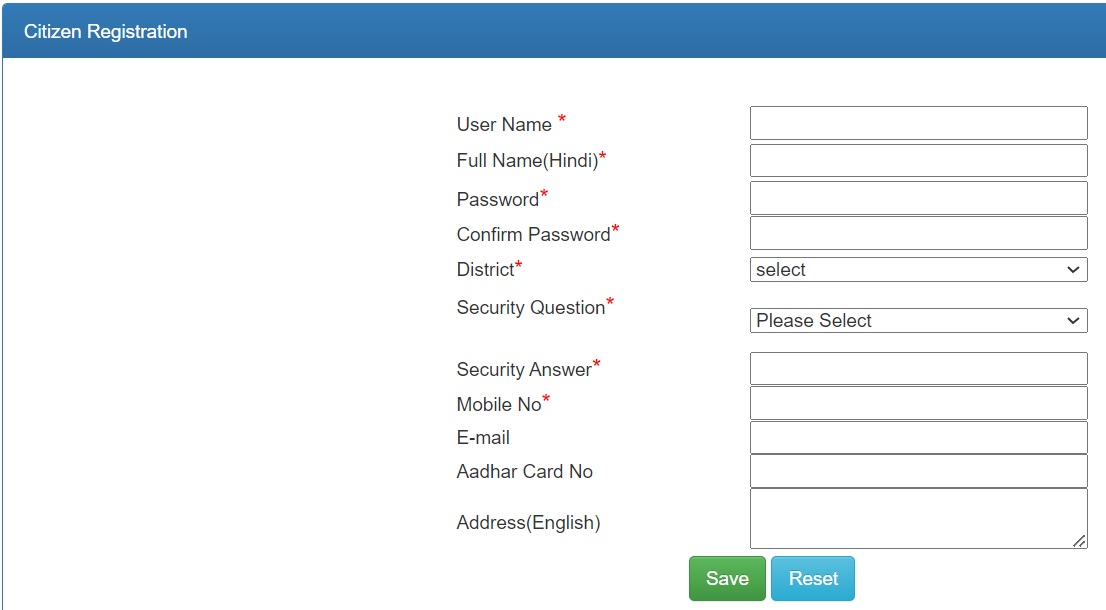Select the Security Answer text box
This screenshot has width=1106, height=610.
click(x=917, y=368)
